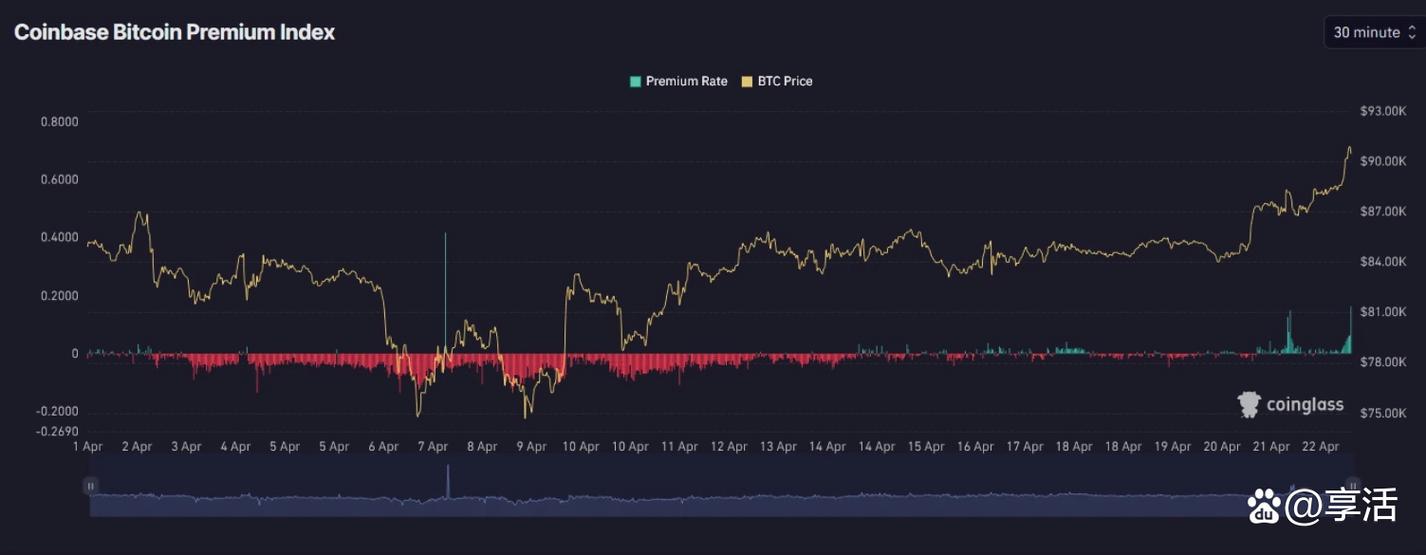Click the 13 Apr date label
Image resolution: width=1426 pixels, height=555 pixels.
[x=778, y=447]
